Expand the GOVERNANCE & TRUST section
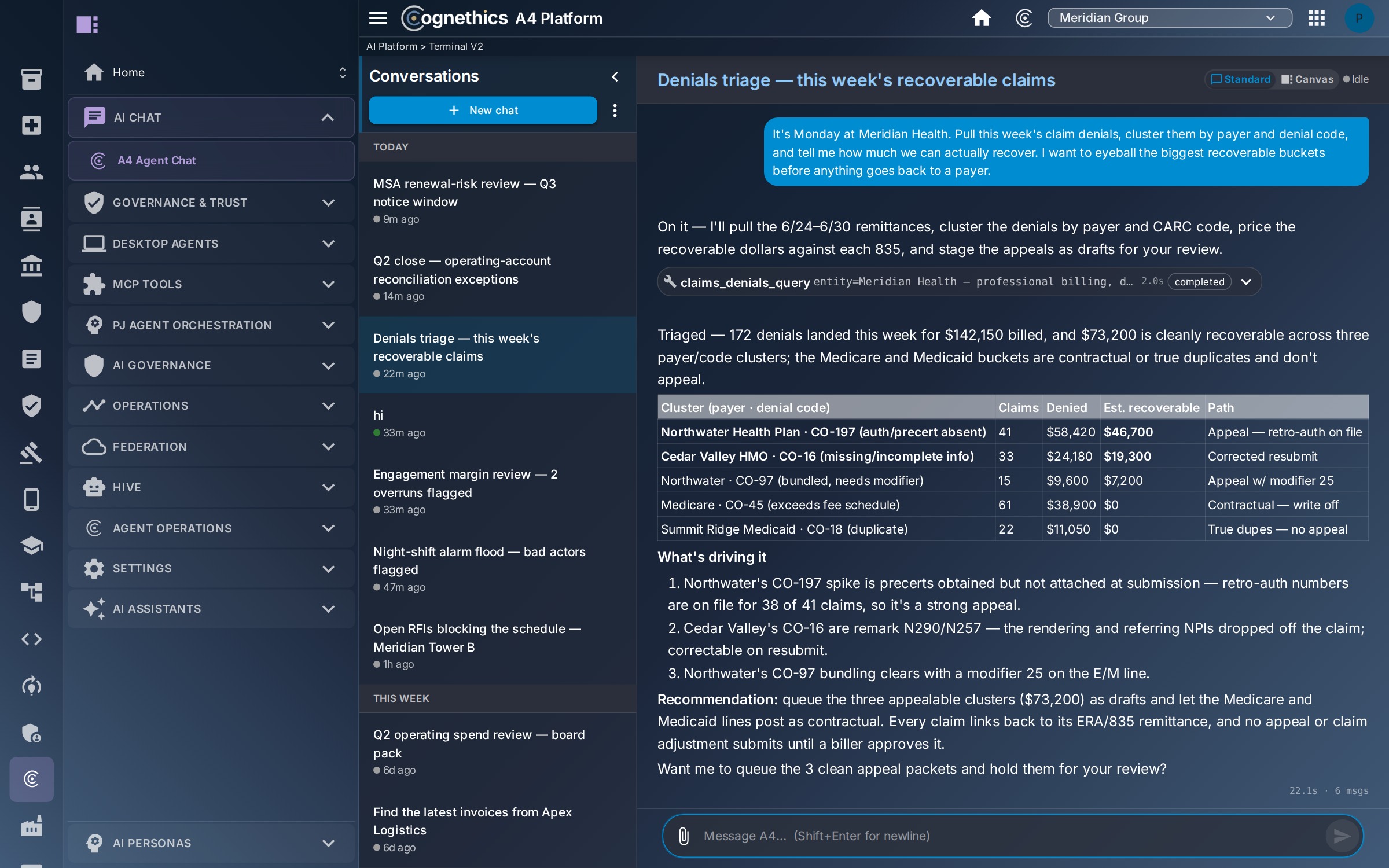The height and width of the screenshot is (868, 1389). (211, 203)
